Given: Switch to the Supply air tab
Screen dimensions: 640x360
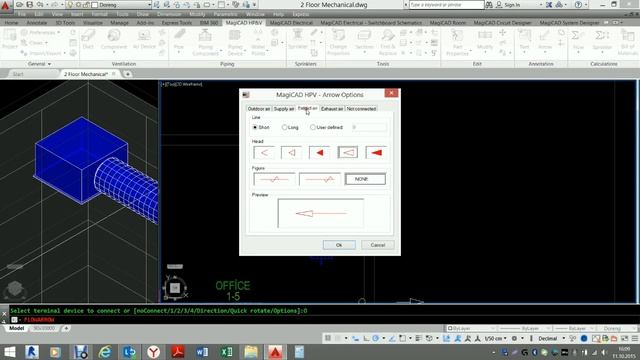Looking at the screenshot, I should 284,109.
